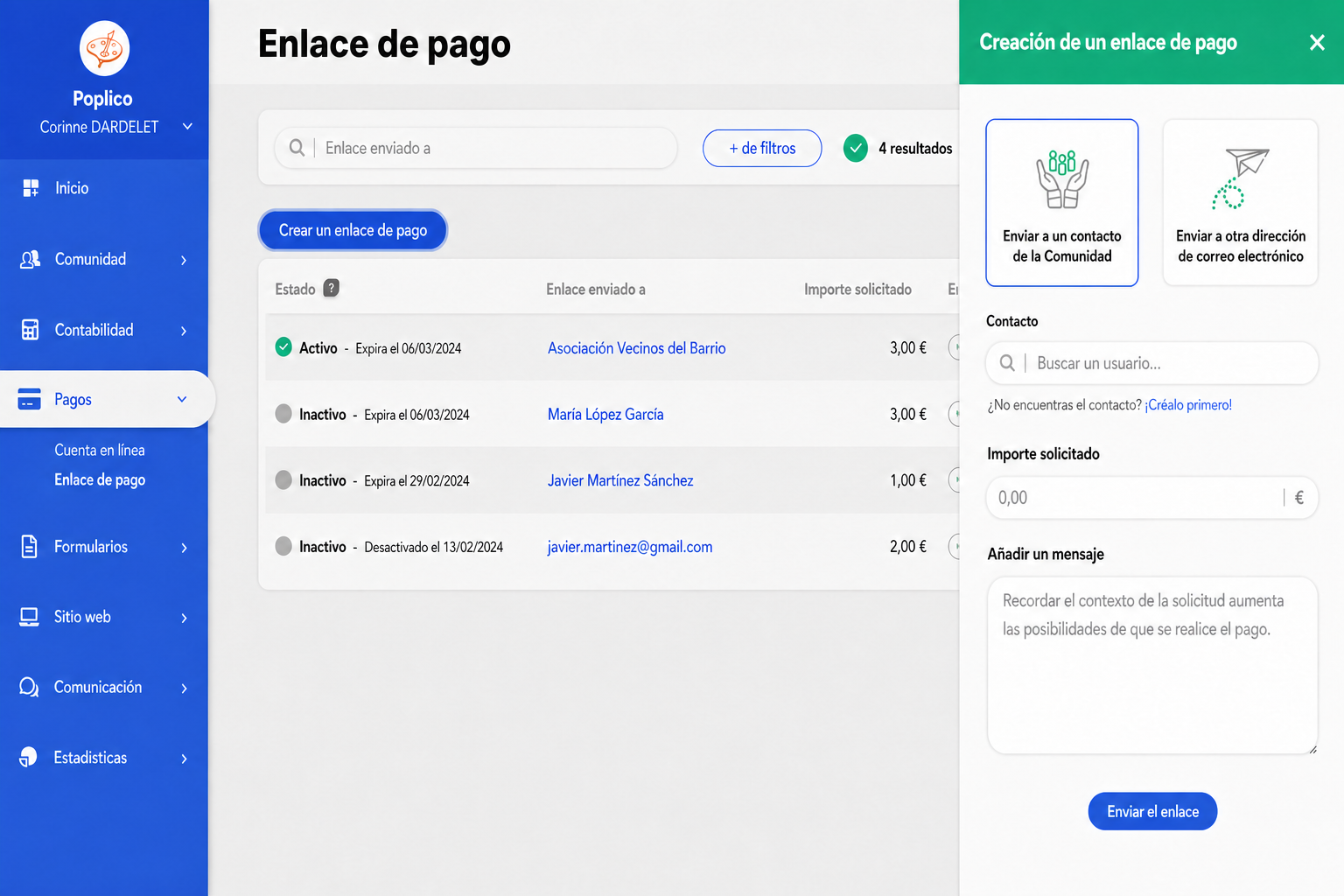1344x896 pixels.
Task: Click the hands and people Comunidad illustration
Action: [x=1062, y=179]
